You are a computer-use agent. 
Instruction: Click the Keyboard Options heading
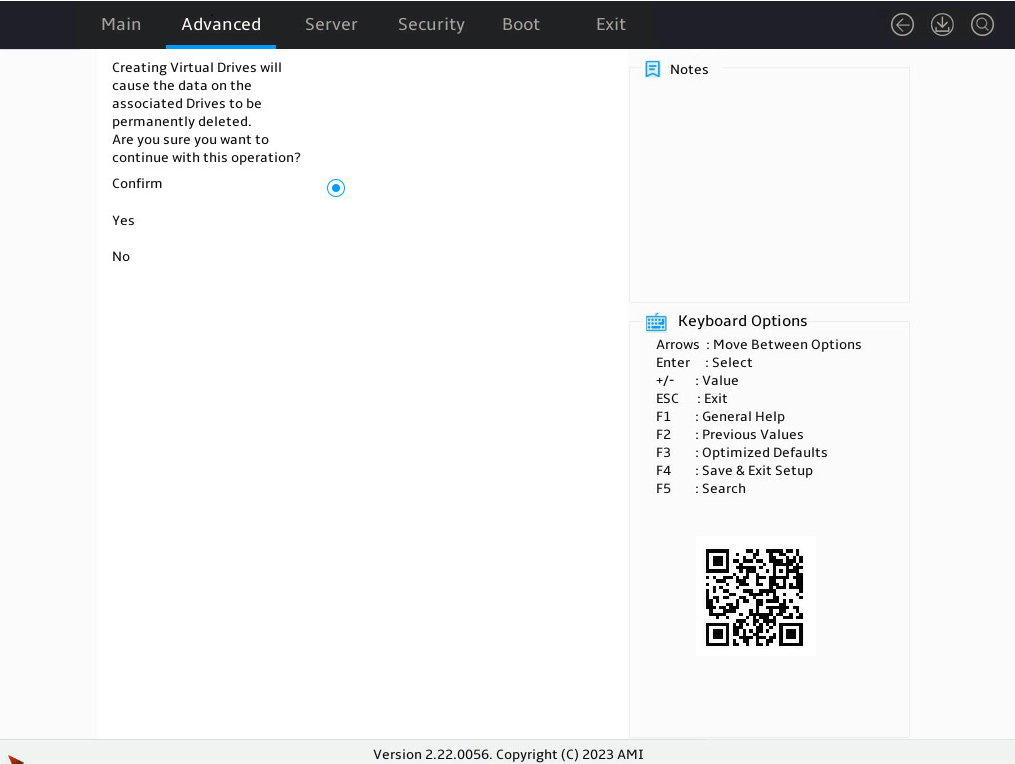point(742,321)
